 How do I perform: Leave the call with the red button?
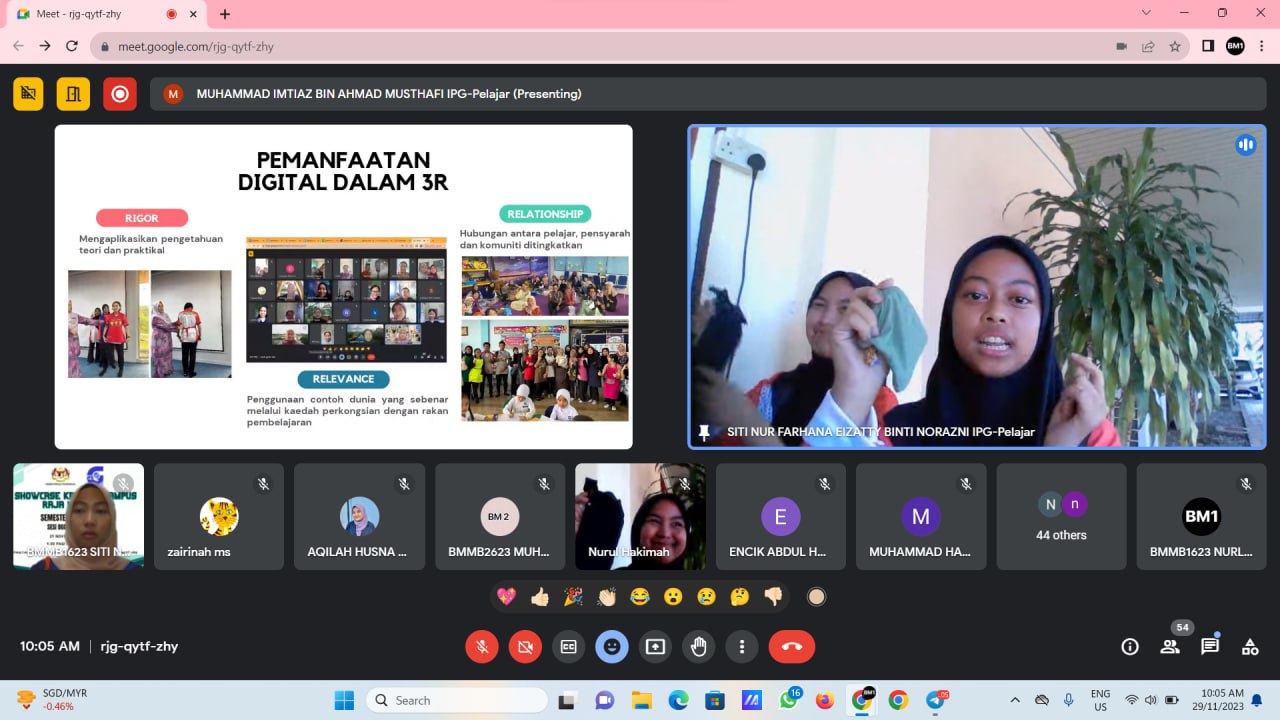click(x=791, y=647)
